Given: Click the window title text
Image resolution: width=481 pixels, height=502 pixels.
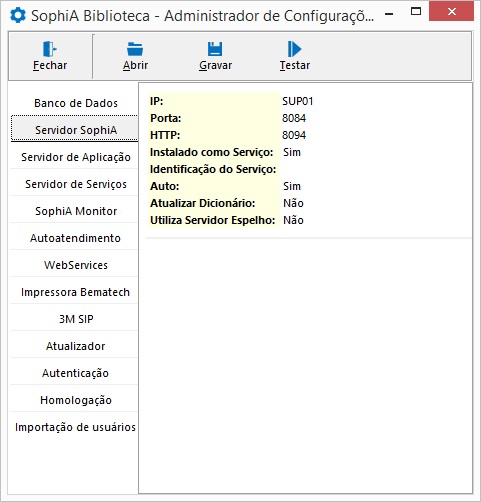Looking at the screenshot, I should click(202, 16).
